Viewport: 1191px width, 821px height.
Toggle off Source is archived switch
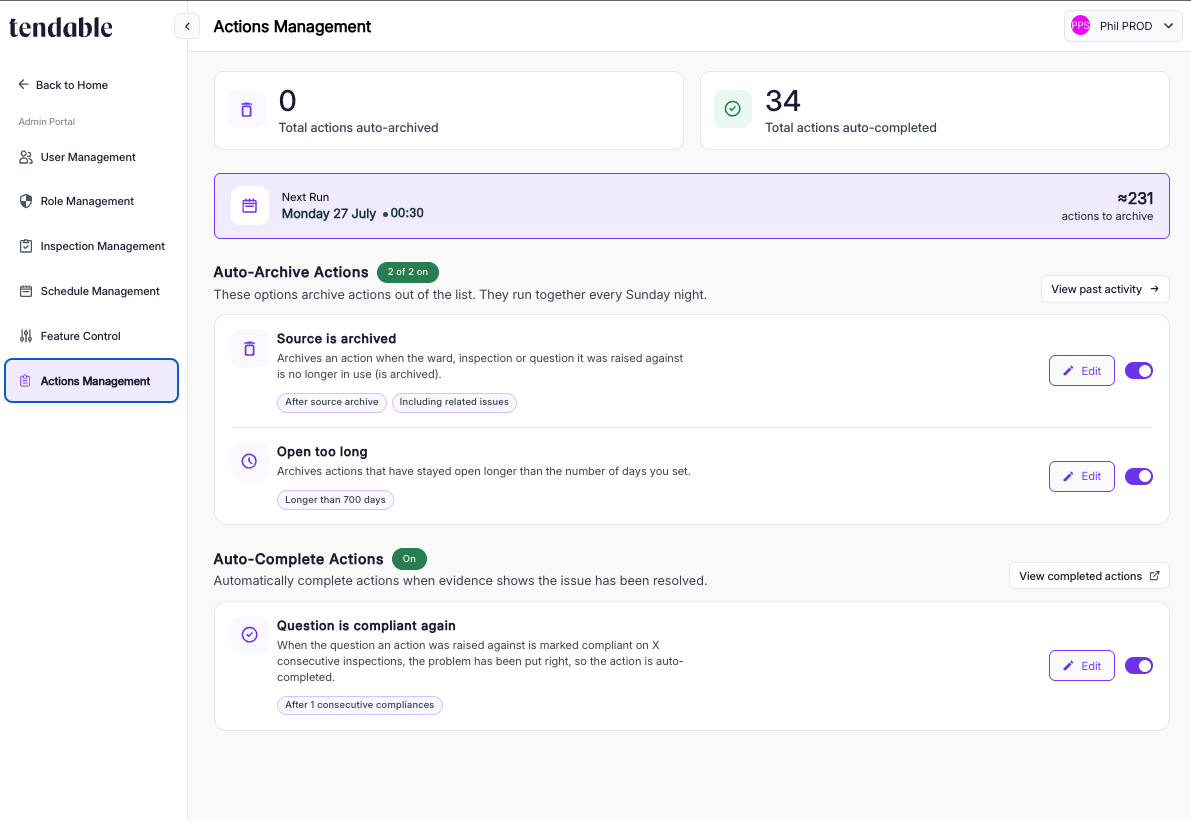(x=1139, y=371)
